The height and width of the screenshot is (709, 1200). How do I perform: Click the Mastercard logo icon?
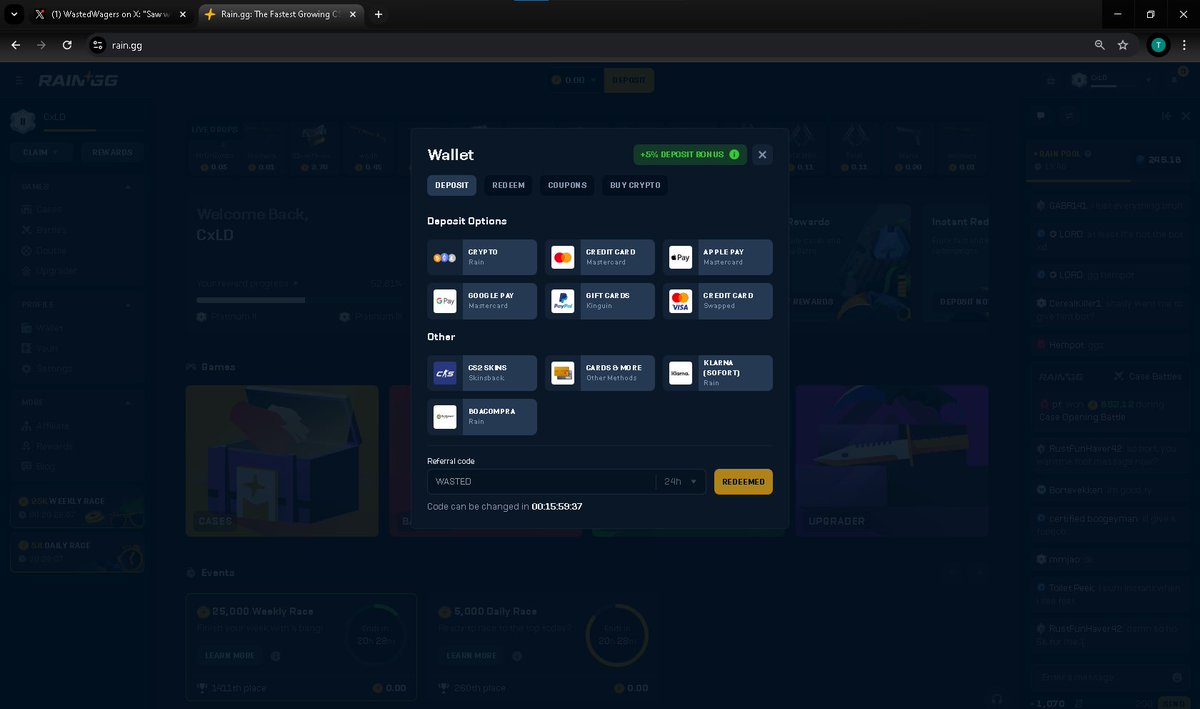(563, 257)
